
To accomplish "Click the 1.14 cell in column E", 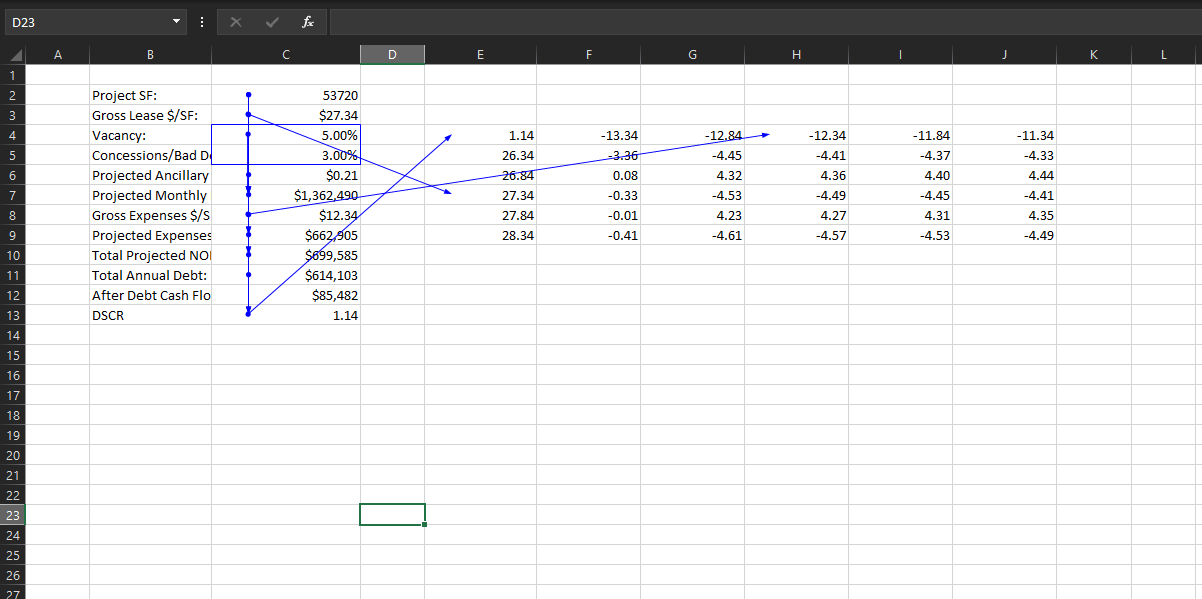I will point(480,135).
